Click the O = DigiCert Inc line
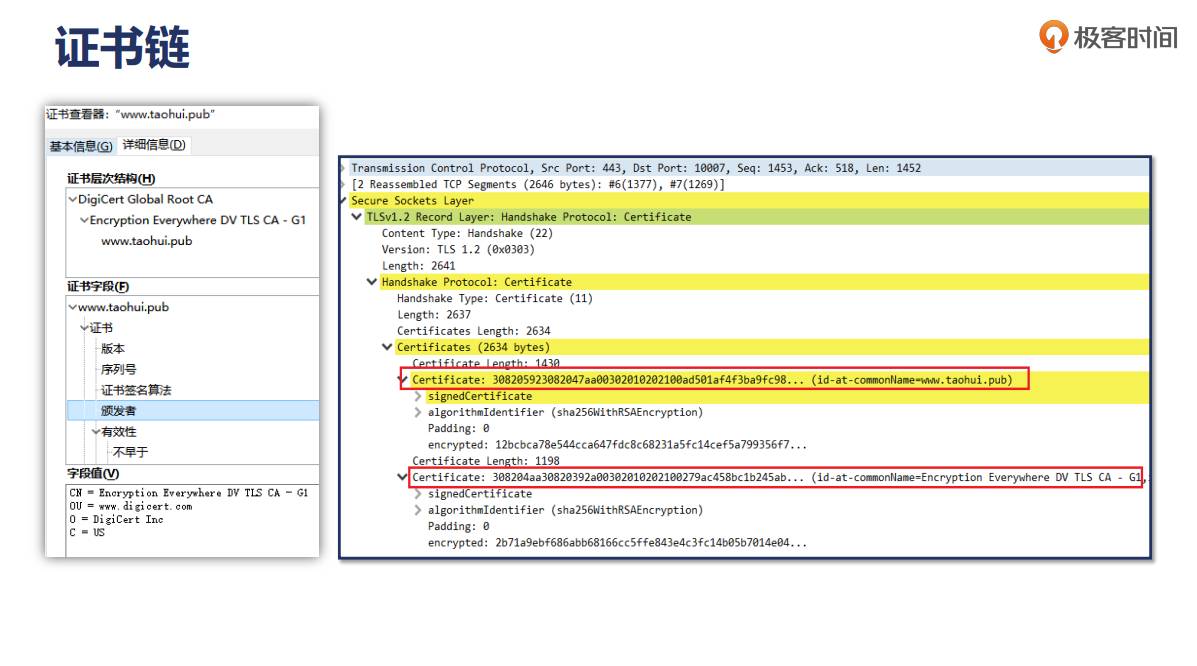Screen dimensions: 1197x666 pyautogui.click(x=116, y=519)
